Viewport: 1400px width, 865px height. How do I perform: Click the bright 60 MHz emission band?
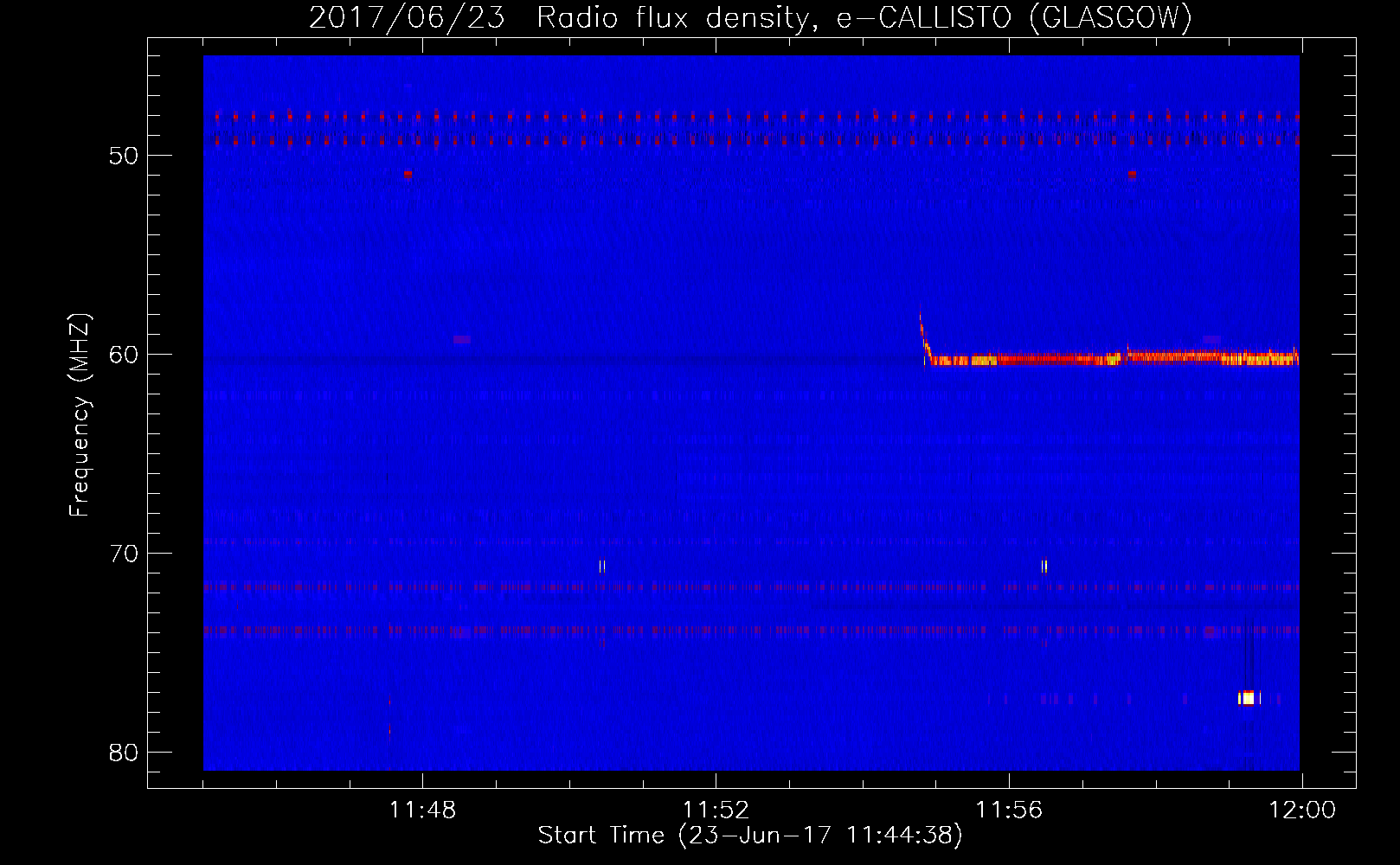(x=1114, y=358)
